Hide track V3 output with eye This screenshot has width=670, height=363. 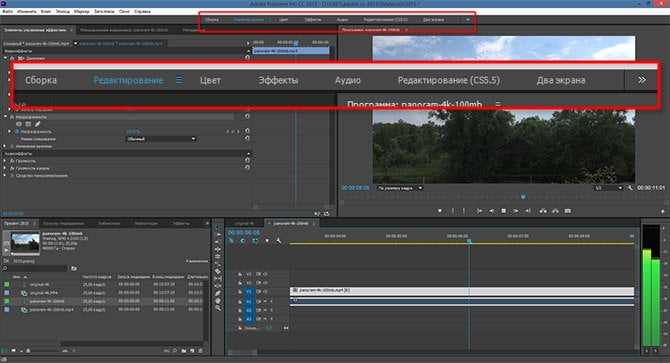click(265, 274)
